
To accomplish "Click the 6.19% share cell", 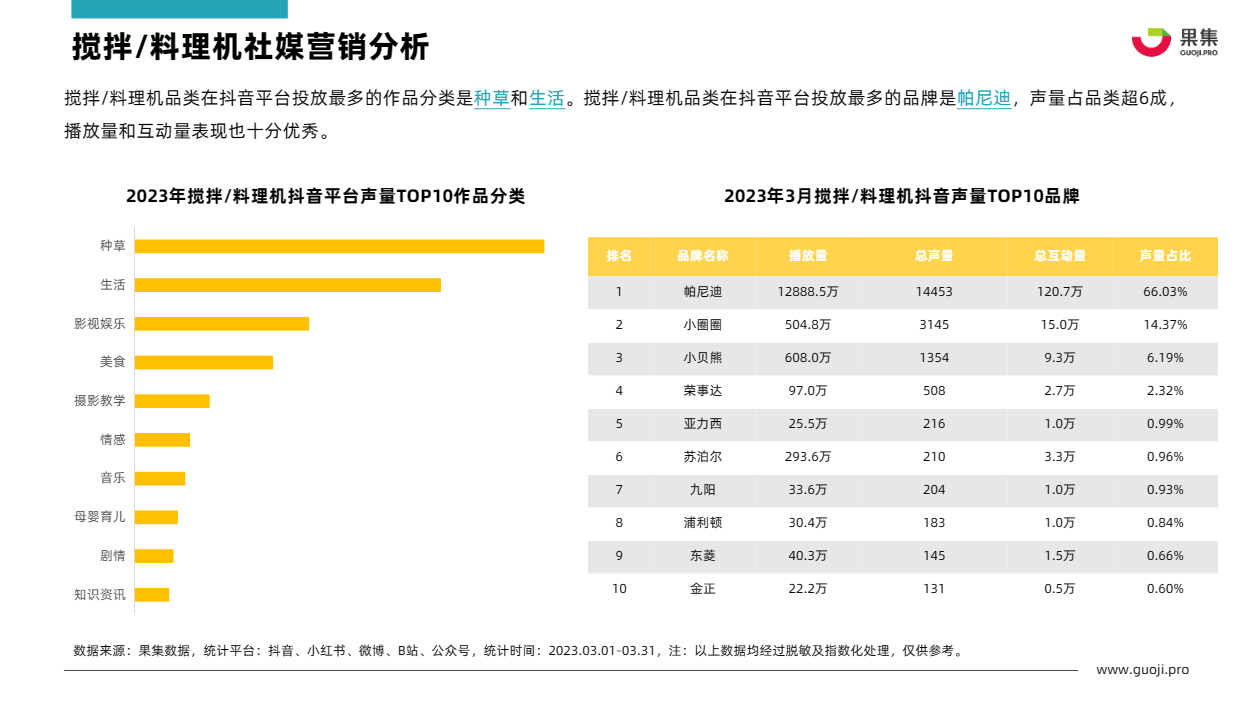I will [x=1165, y=358].
